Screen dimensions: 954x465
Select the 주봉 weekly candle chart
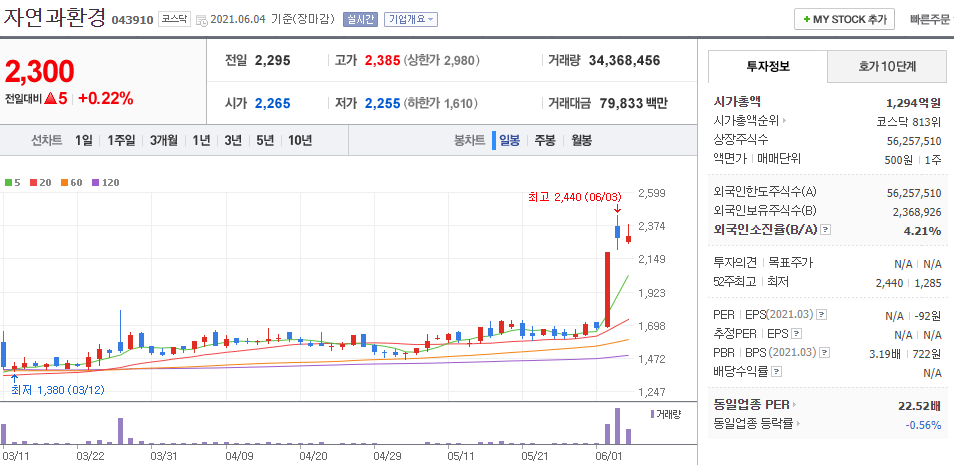545,141
